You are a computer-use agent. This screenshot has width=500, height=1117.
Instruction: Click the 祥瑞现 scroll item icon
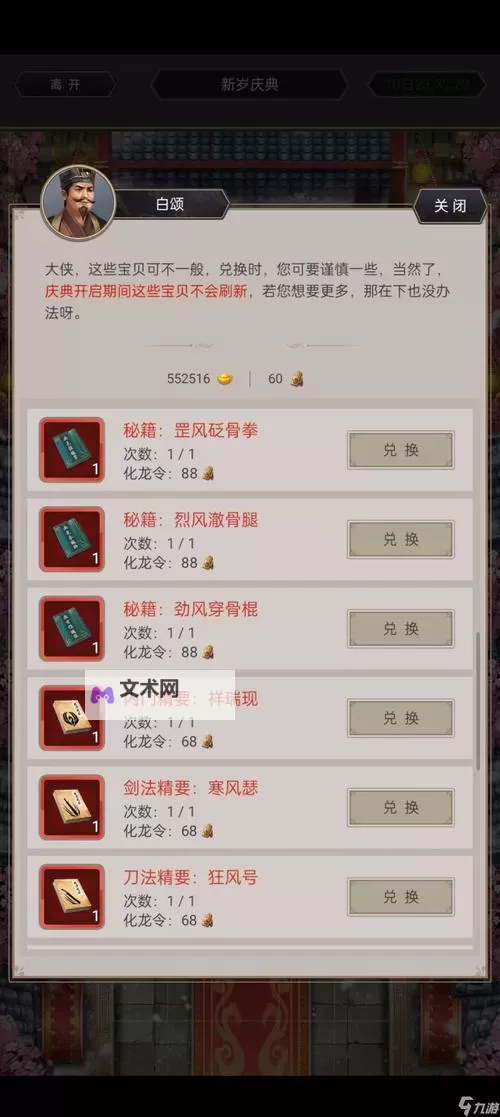[72, 718]
